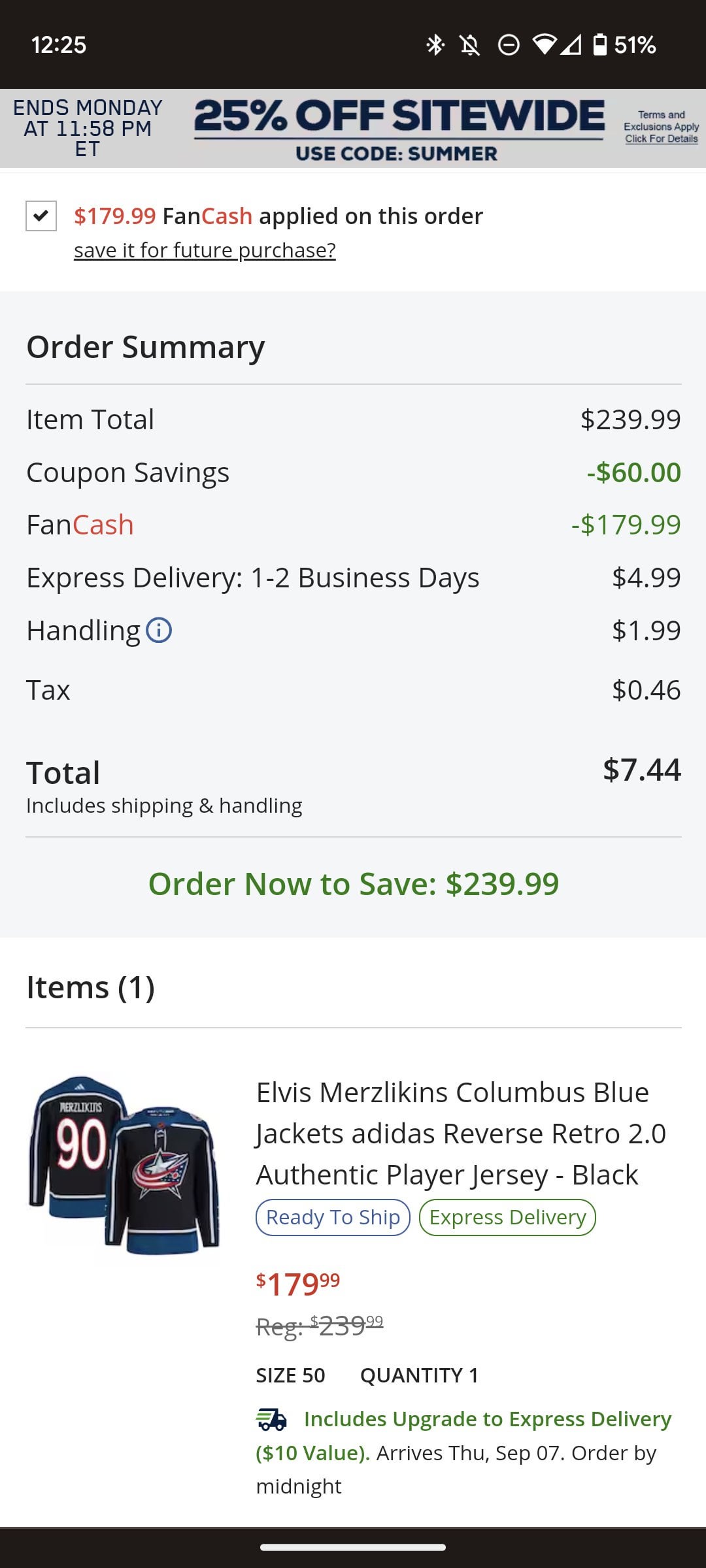
Task: Tap the Bluetooth status icon
Action: pyautogui.click(x=435, y=44)
